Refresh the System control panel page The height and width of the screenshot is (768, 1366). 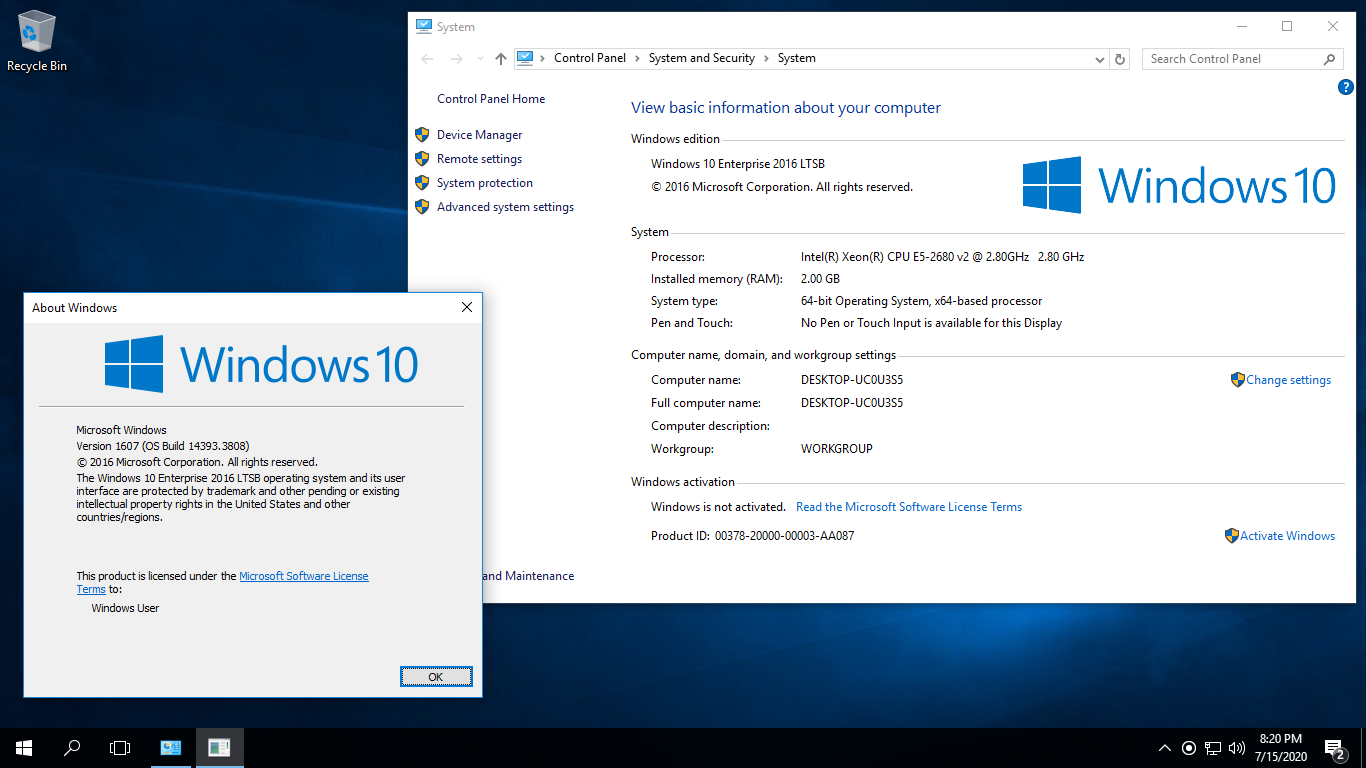point(1120,59)
